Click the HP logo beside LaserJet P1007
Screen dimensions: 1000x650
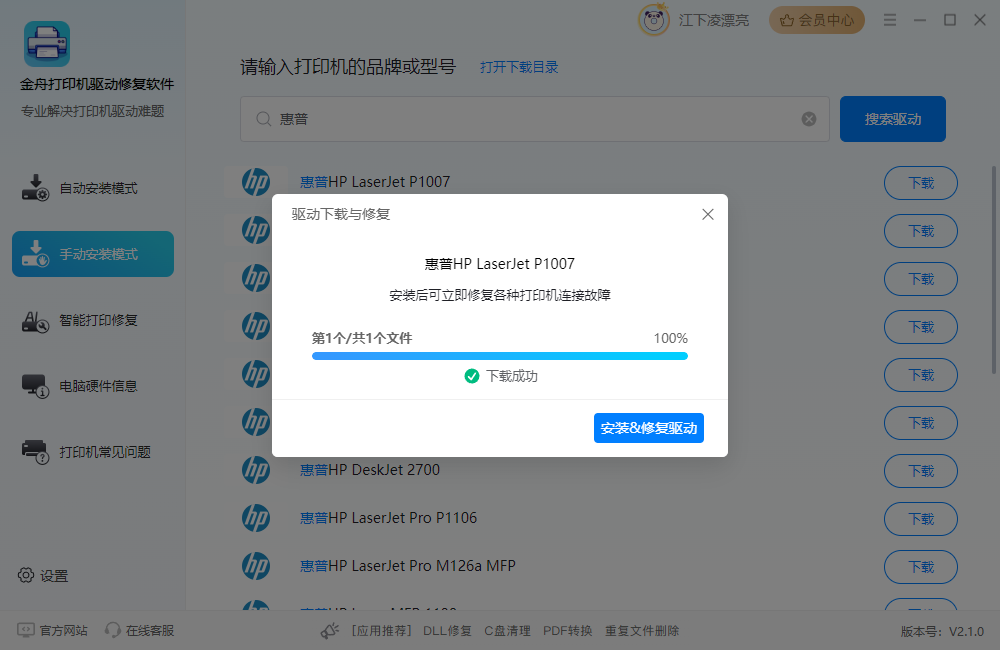[257, 182]
